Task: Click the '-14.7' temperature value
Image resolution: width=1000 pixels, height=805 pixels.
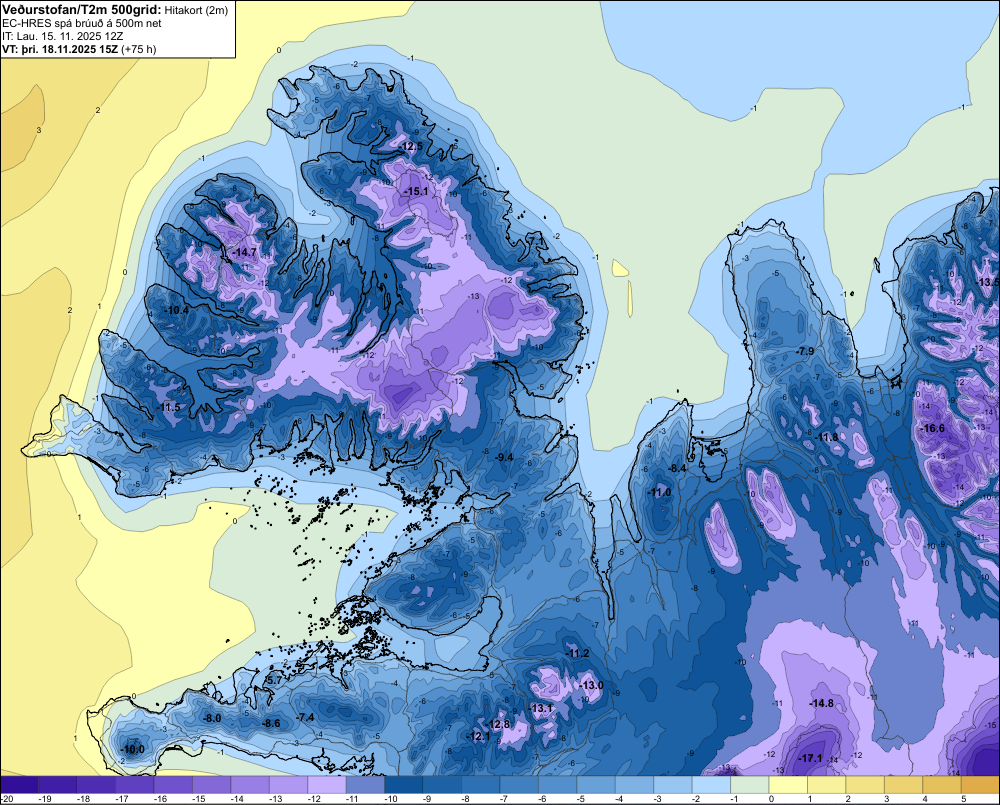Action: click(x=244, y=252)
